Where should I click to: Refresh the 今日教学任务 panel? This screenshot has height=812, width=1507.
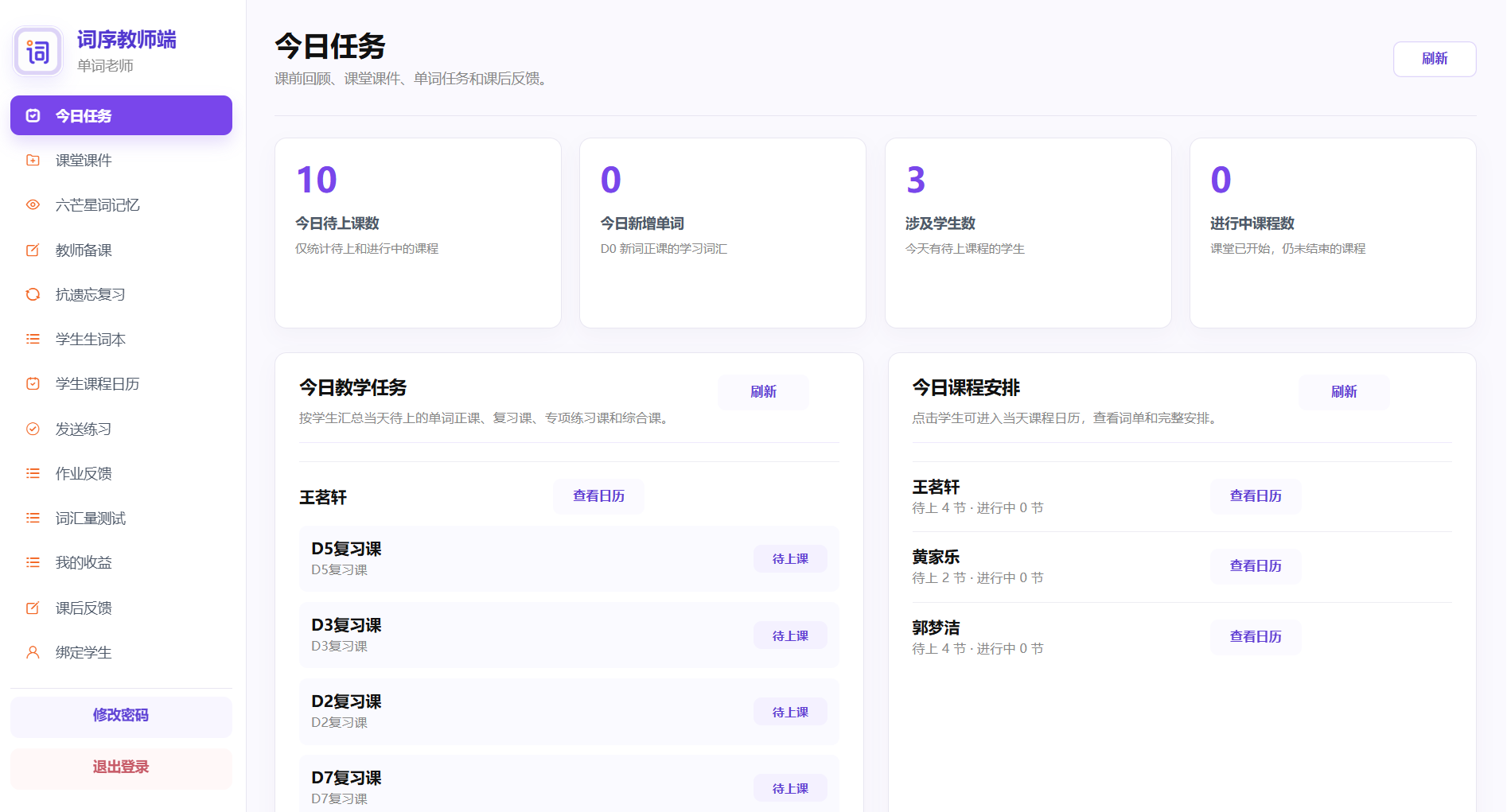763,392
